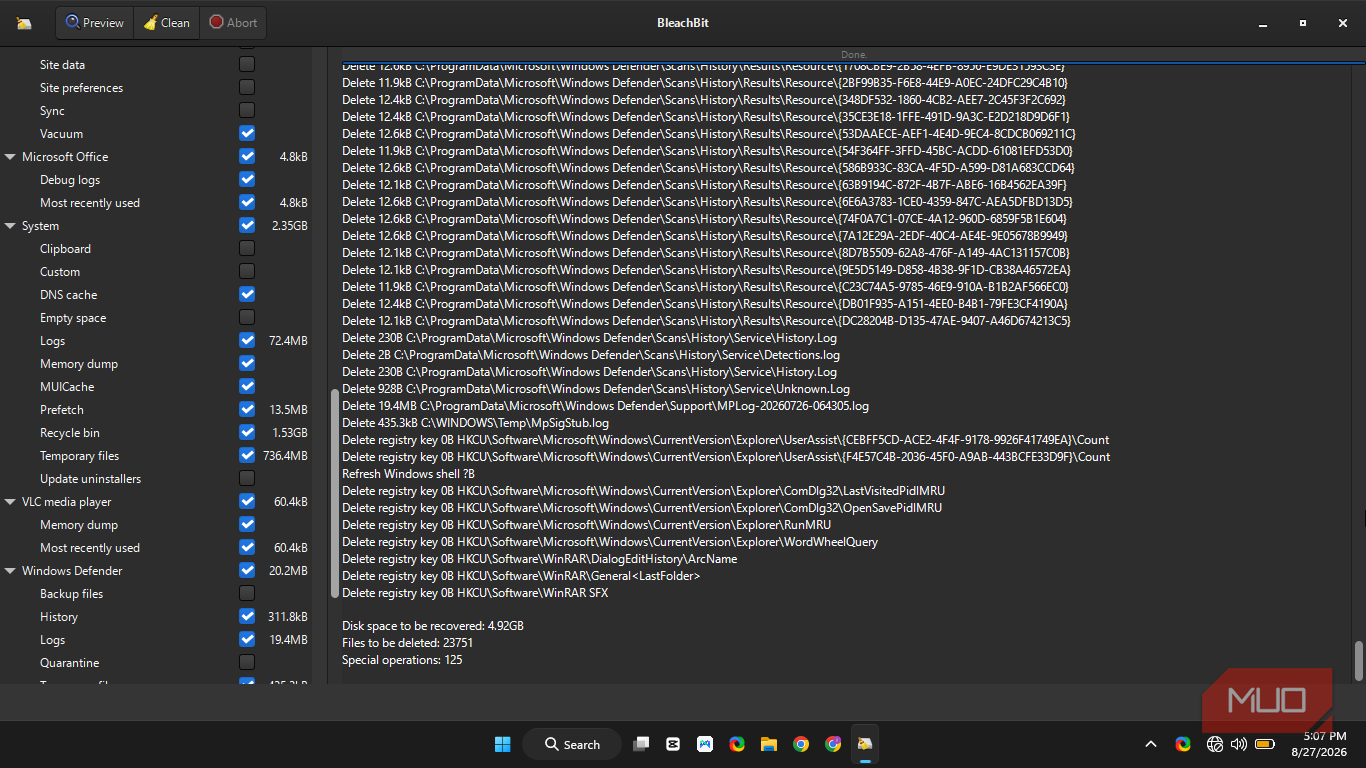1366x768 pixels.
Task: Uncheck the MUICache checkbox
Action: (247, 387)
